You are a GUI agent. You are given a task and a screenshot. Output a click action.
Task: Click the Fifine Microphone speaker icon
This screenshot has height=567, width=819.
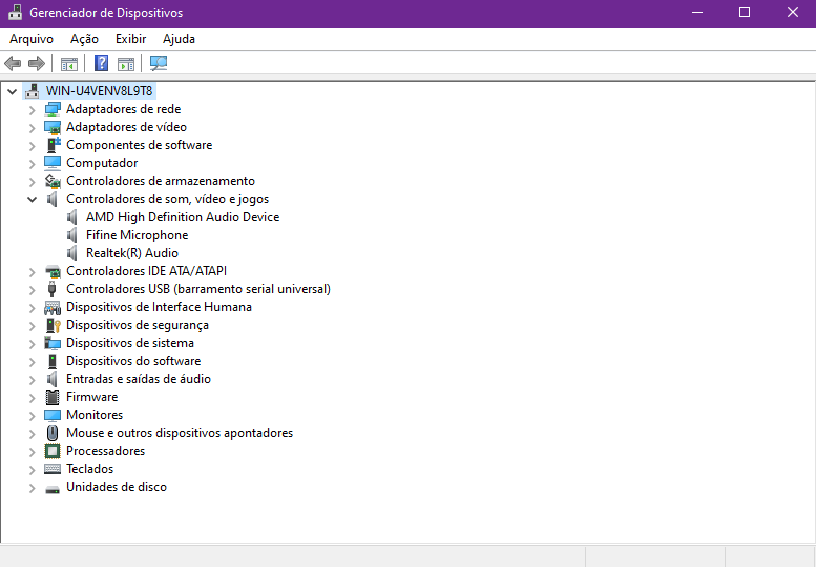[73, 235]
